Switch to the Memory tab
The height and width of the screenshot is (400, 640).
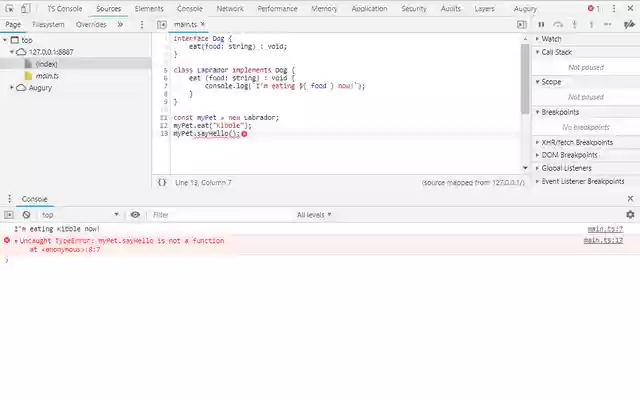tap(324, 8)
